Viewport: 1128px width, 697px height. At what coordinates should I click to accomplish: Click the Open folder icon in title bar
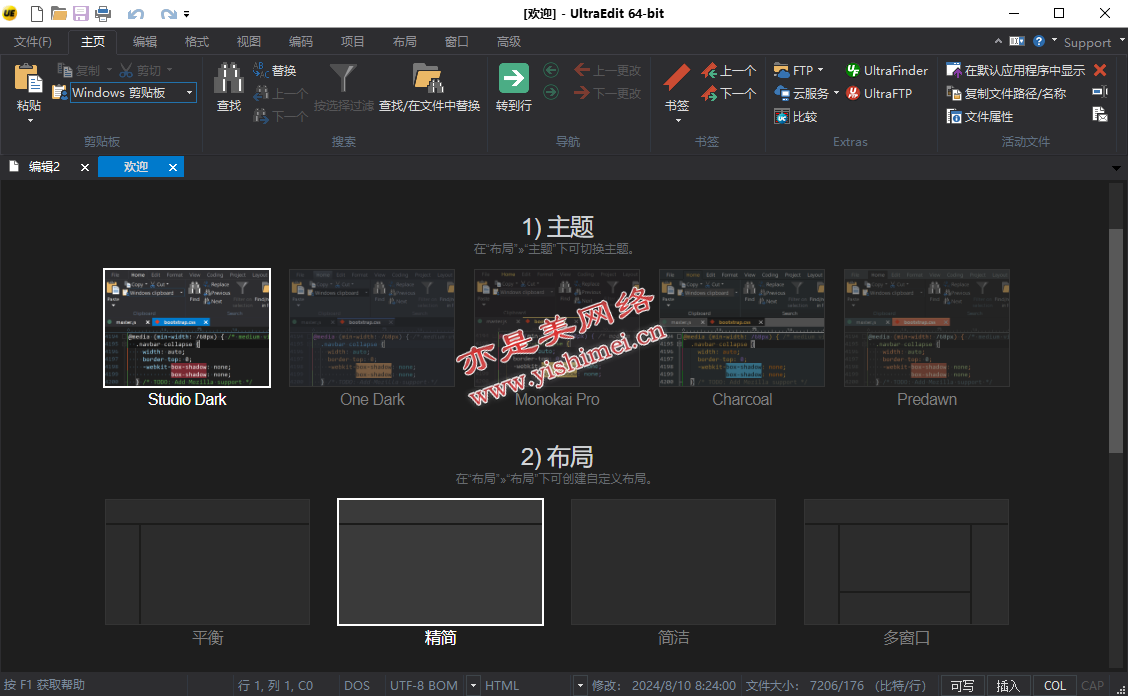pyautogui.click(x=59, y=13)
